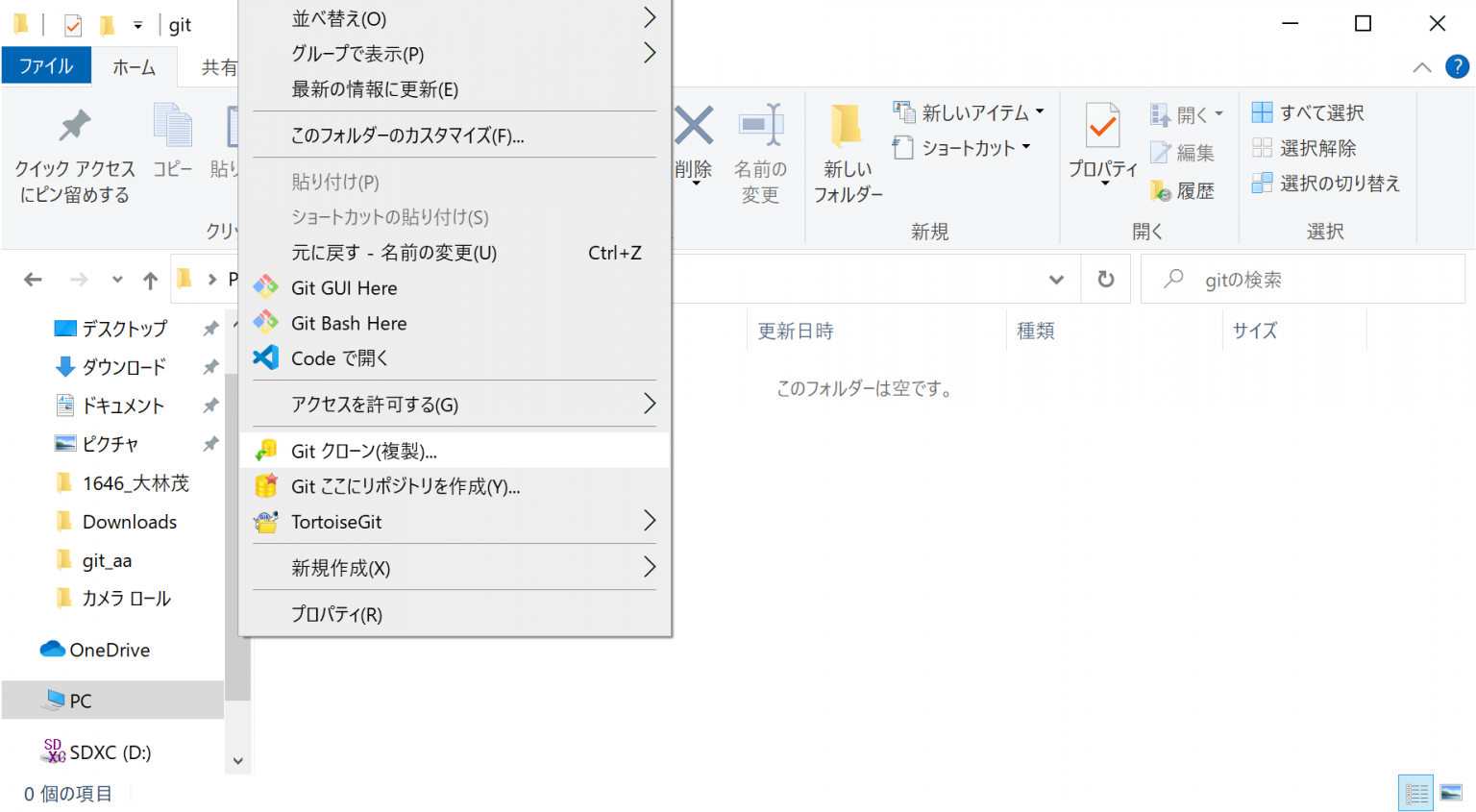The height and width of the screenshot is (812, 1476).
Task: Switch to large thumbnails view in status bar
Action: tap(1451, 793)
